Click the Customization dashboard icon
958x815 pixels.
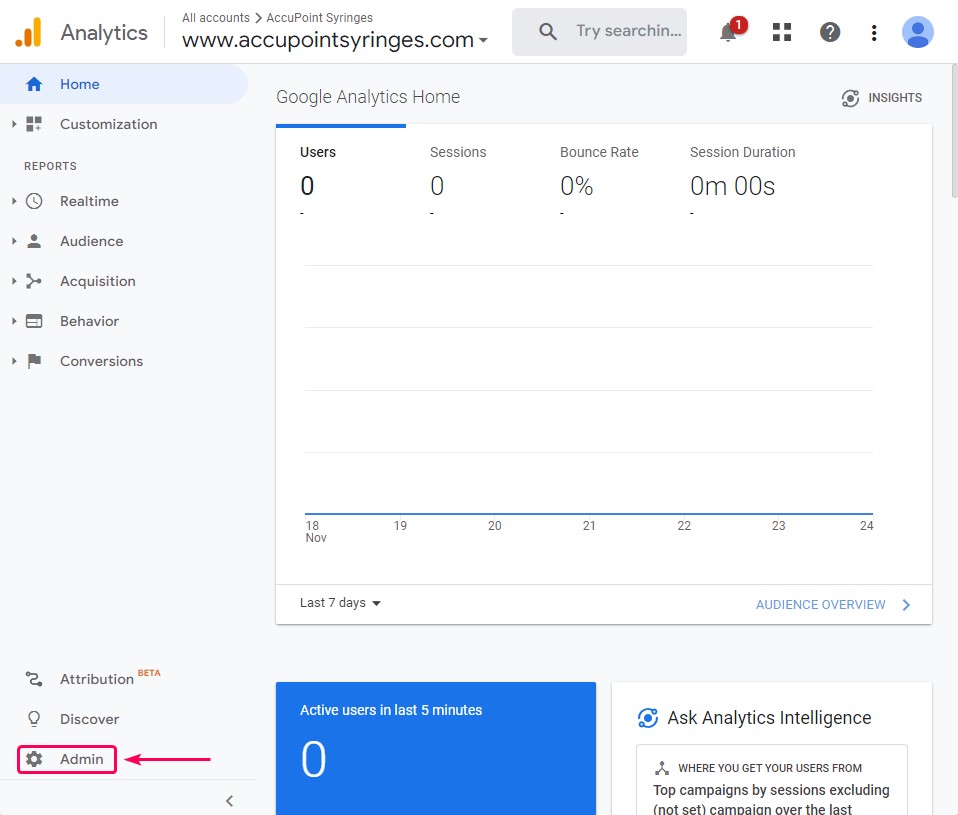34,124
